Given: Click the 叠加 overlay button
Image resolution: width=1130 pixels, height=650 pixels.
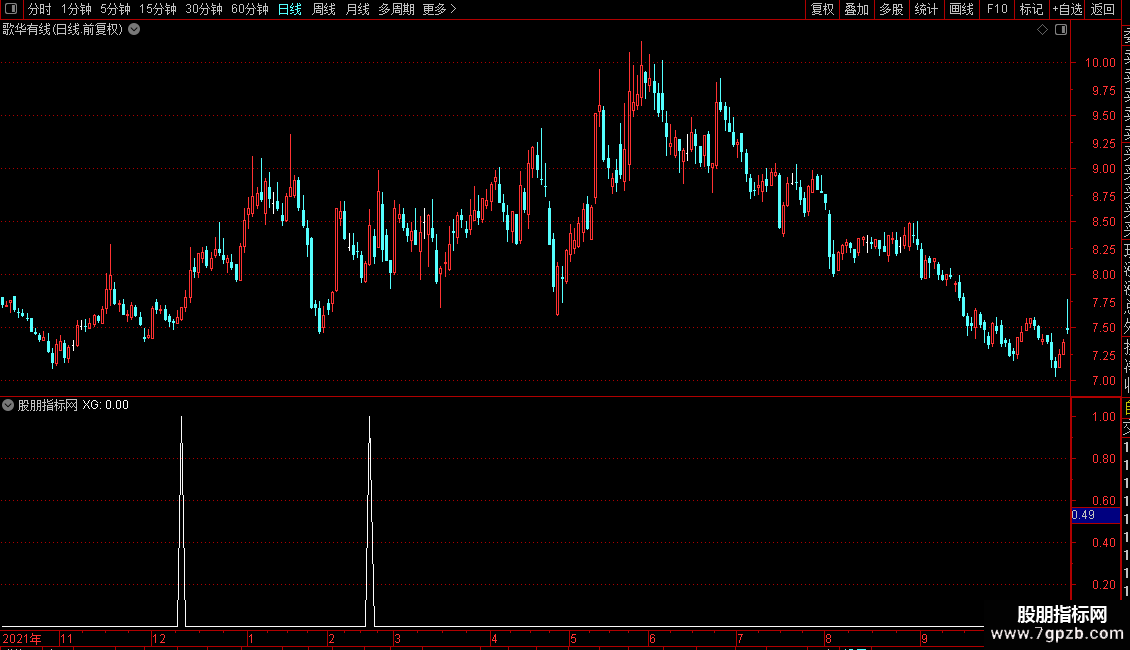Looking at the screenshot, I should [x=856, y=9].
